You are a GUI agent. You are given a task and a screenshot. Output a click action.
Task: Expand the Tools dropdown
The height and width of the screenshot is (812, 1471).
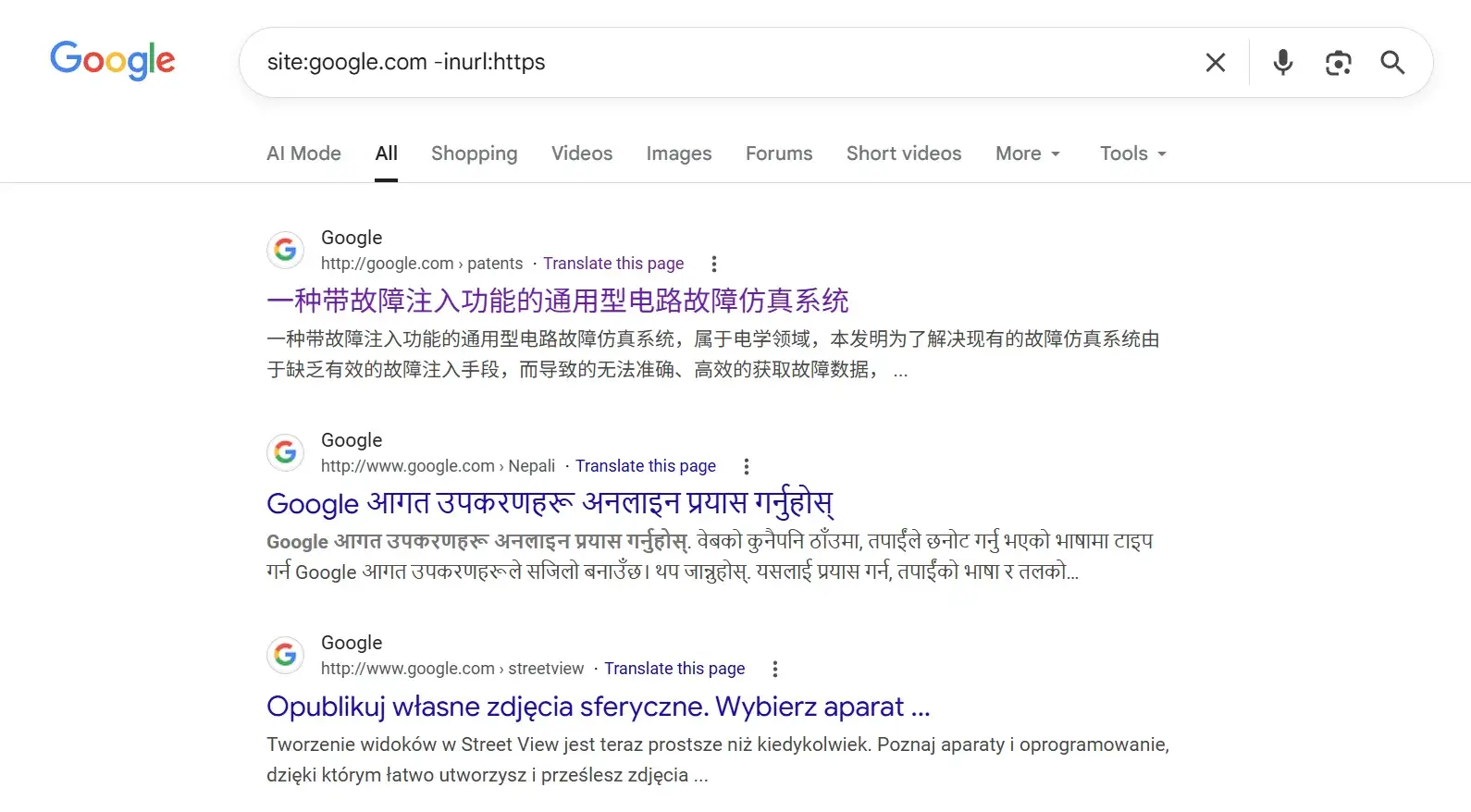click(x=1133, y=154)
